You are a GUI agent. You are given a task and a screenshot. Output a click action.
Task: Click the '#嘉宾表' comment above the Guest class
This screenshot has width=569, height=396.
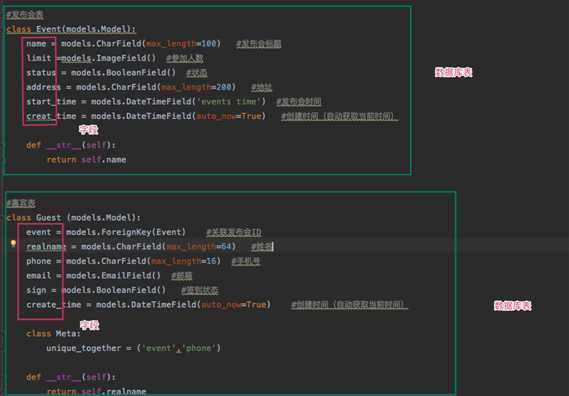coord(21,203)
